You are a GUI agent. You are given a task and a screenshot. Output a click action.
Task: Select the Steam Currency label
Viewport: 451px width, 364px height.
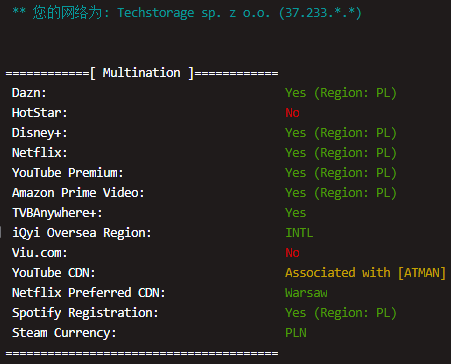tap(64, 333)
